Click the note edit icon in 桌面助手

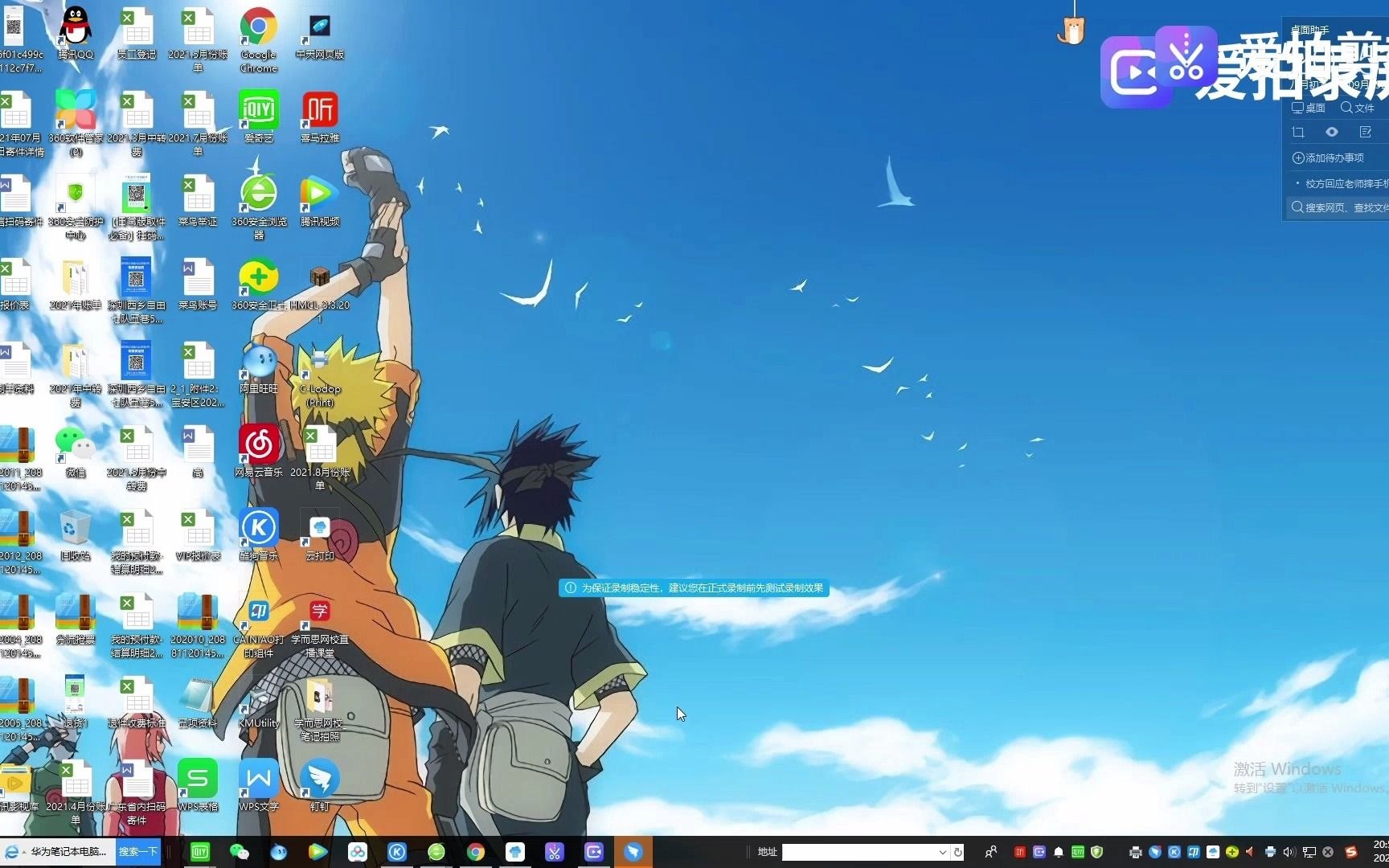coord(1366,132)
